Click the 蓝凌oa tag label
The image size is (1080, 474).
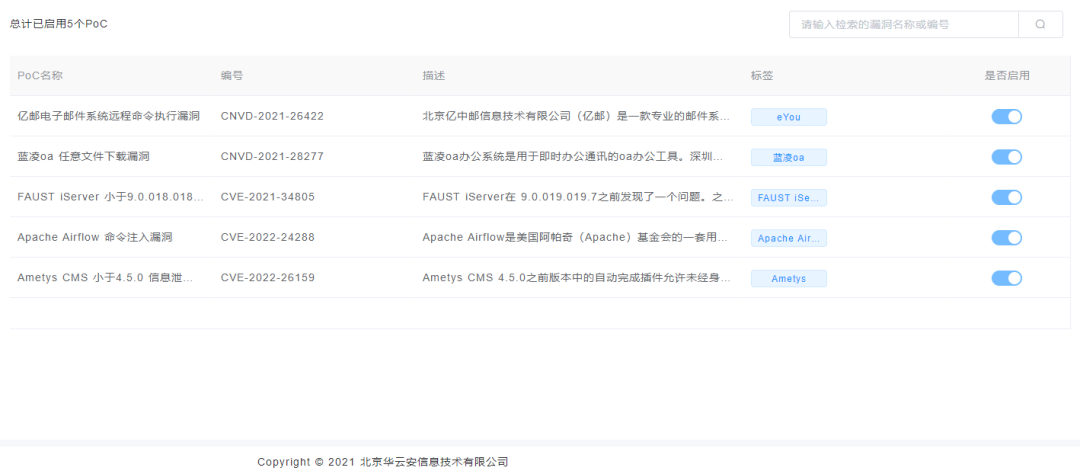(789, 158)
